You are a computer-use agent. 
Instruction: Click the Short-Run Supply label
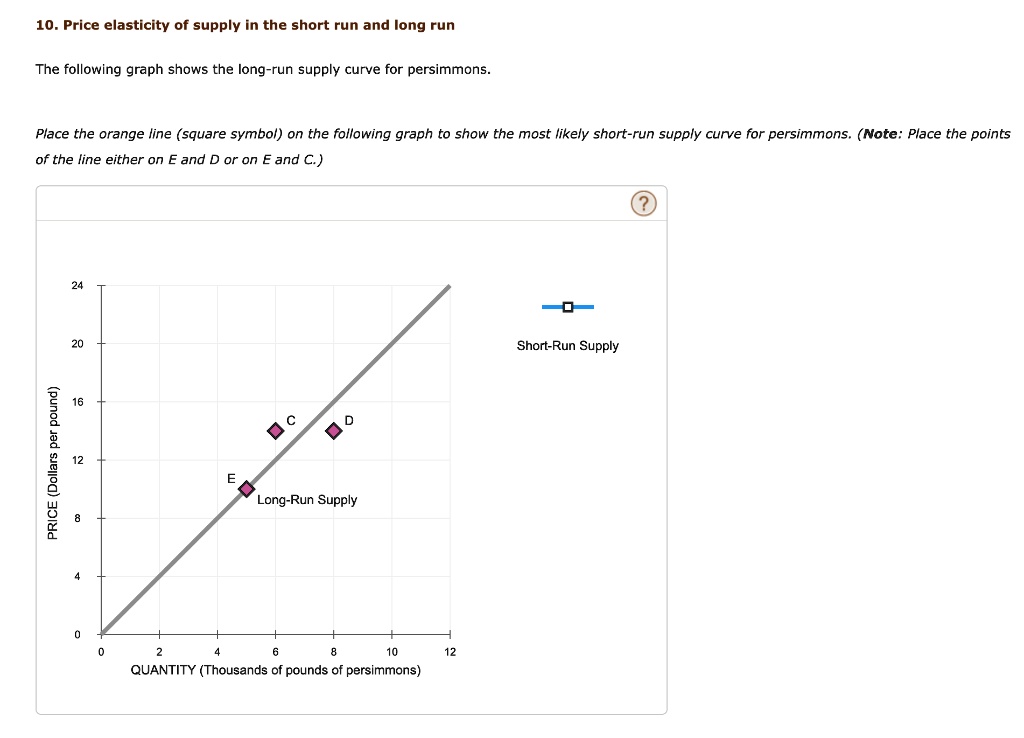(567, 346)
